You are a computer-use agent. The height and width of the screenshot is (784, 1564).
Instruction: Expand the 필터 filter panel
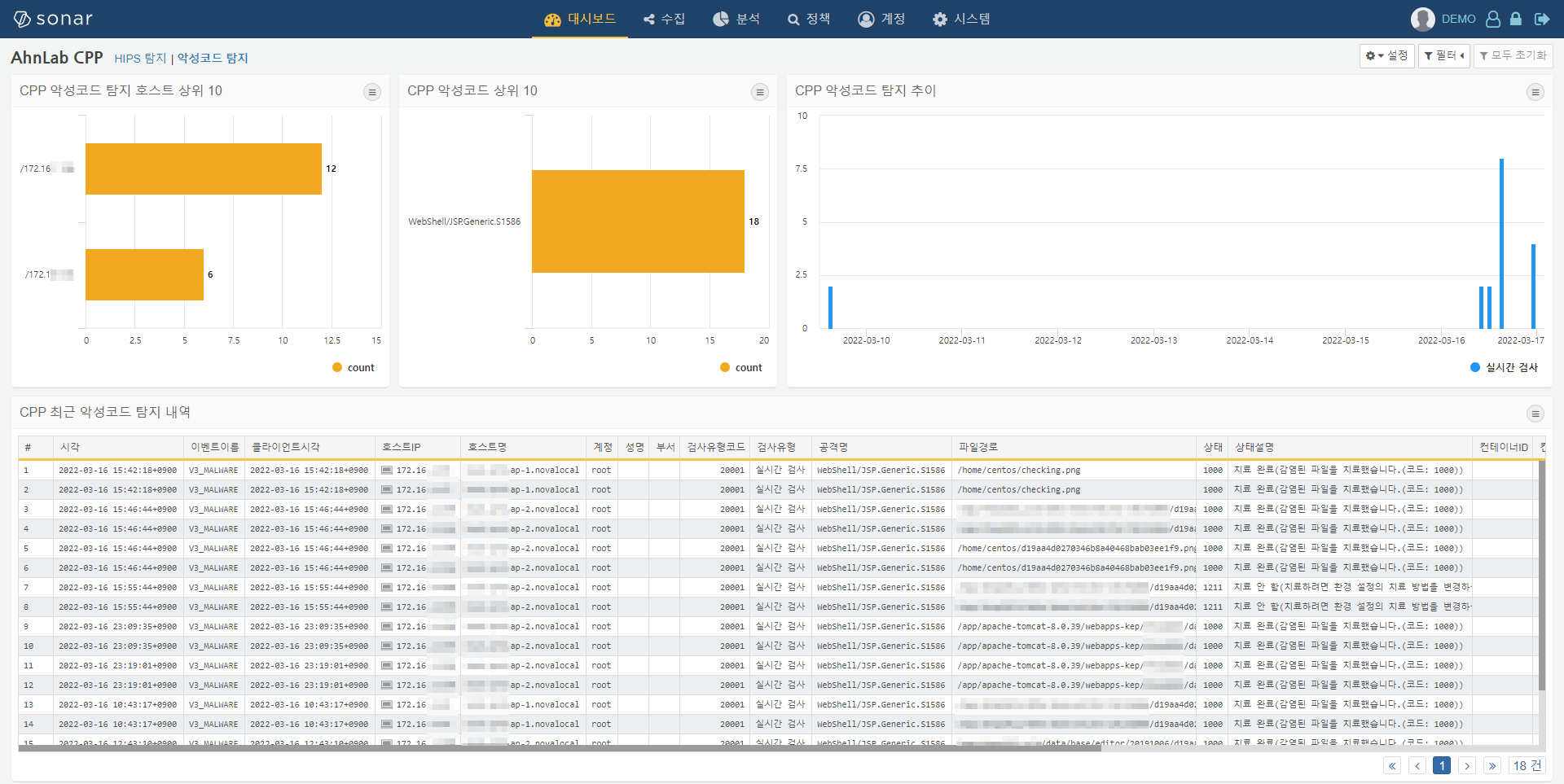tap(1444, 55)
